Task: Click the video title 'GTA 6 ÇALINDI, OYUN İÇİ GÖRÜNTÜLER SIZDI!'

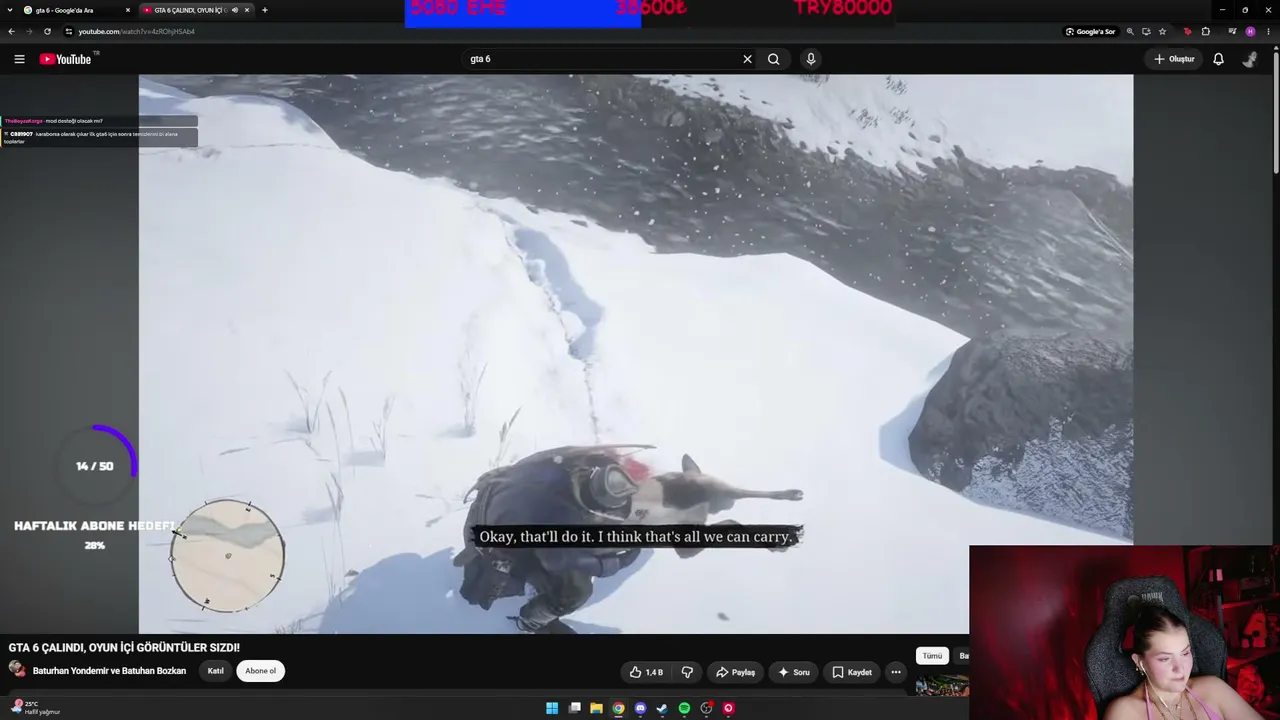Action: [x=124, y=648]
